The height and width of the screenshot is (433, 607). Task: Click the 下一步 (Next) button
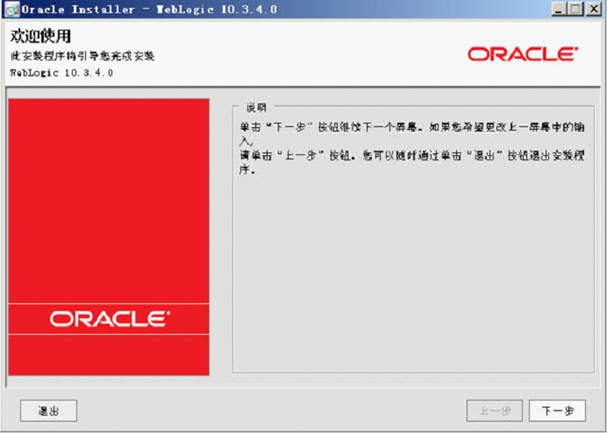tap(557, 411)
